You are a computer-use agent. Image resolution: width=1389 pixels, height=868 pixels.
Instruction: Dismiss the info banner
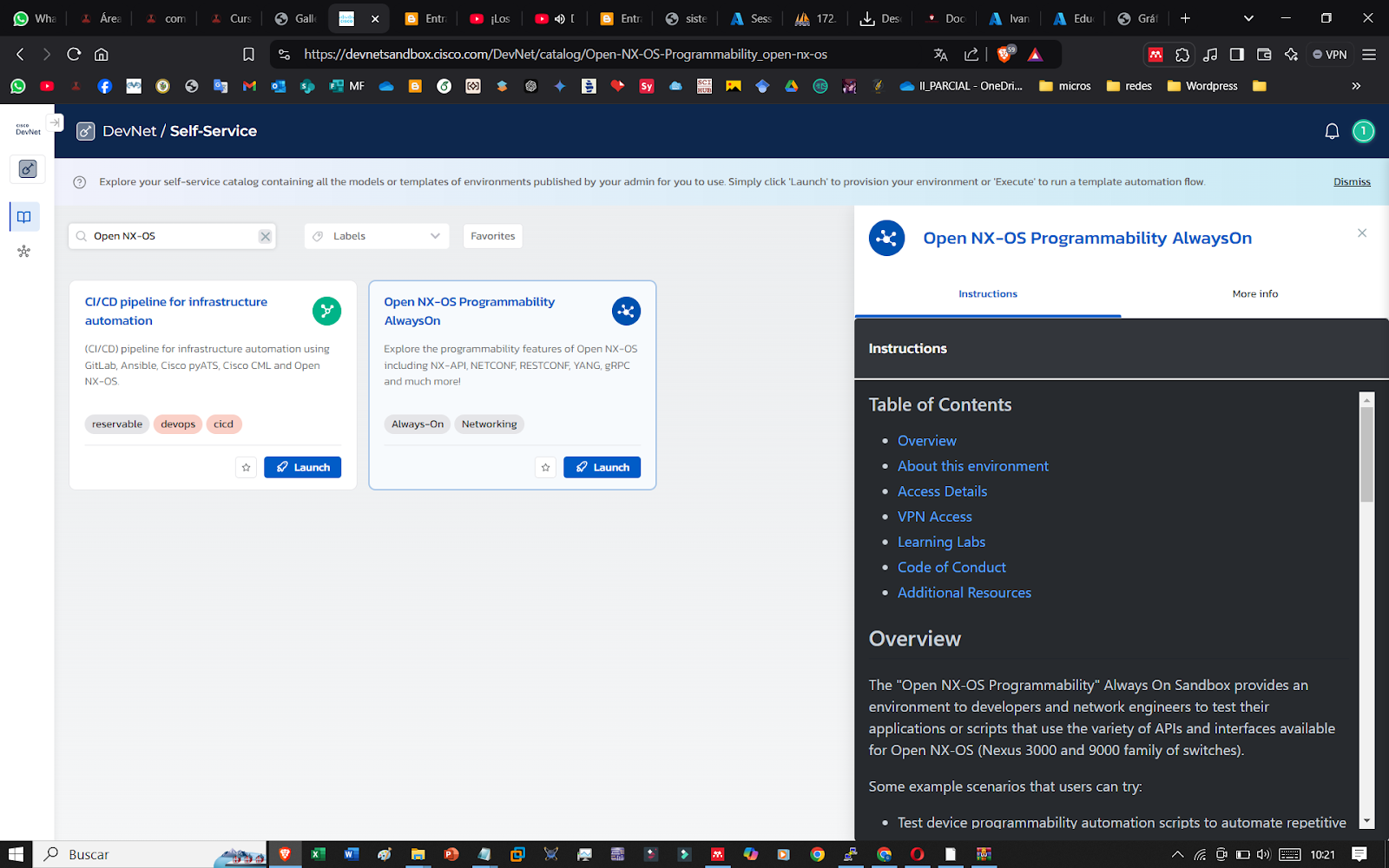(1352, 181)
